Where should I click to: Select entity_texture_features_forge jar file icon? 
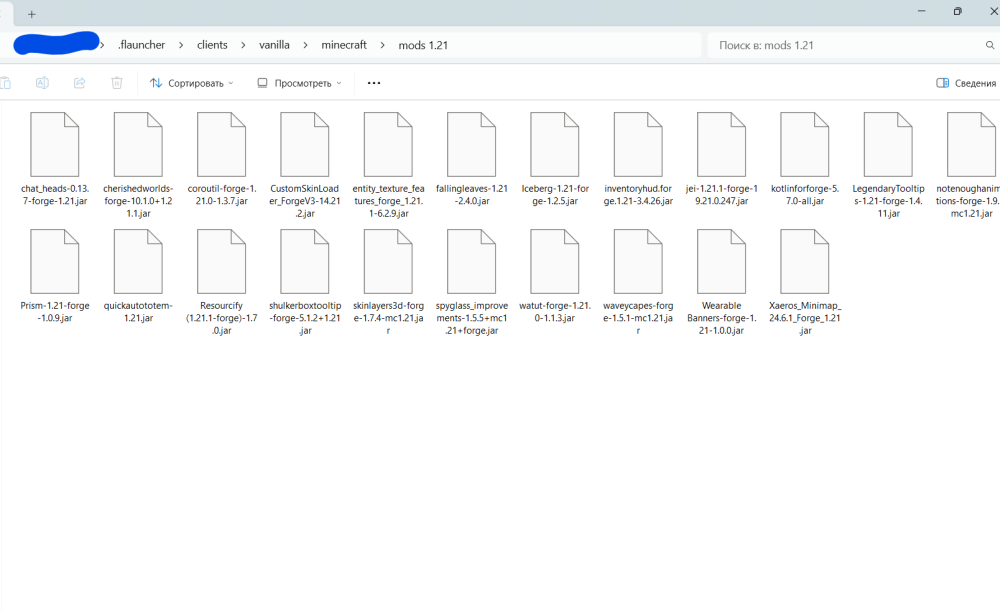point(388,145)
